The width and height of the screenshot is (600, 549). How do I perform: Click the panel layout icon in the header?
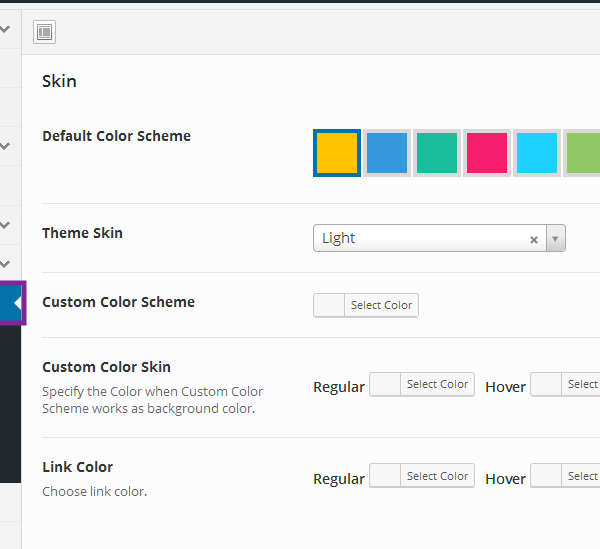(44, 33)
